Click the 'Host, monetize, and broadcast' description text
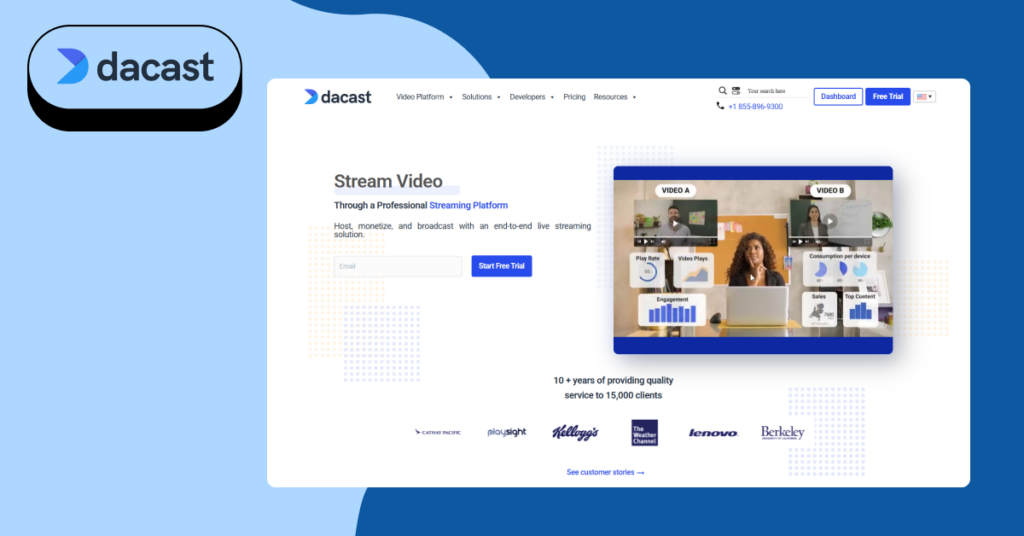This screenshot has height=536, width=1024. coord(462,230)
